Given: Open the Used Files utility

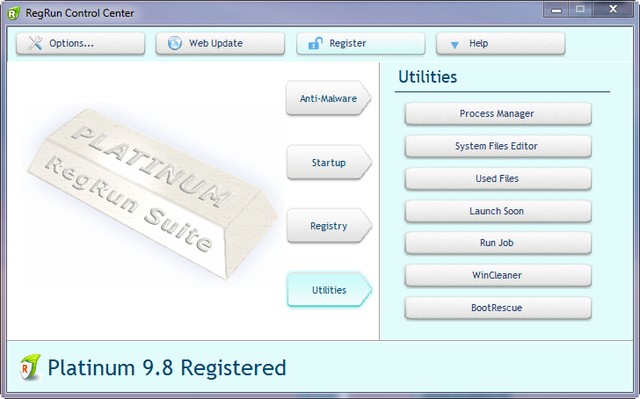Looking at the screenshot, I should 498,178.
